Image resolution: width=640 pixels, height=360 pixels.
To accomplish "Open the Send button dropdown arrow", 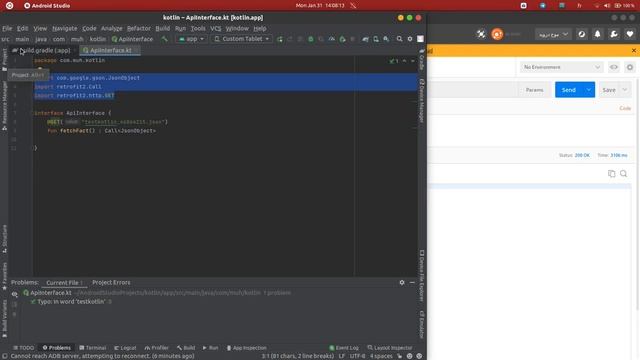I will point(589,90).
